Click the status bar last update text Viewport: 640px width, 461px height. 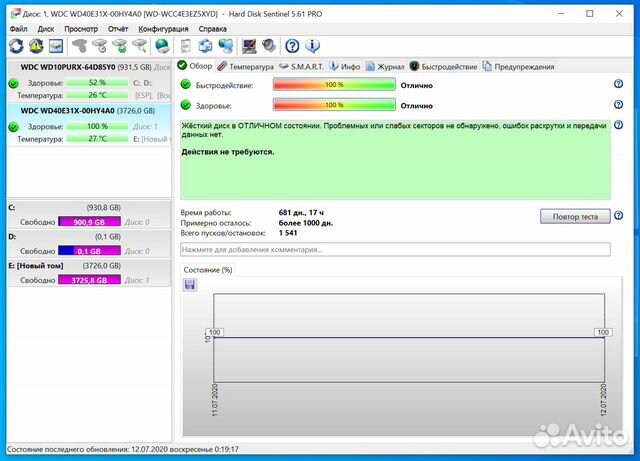point(123,449)
